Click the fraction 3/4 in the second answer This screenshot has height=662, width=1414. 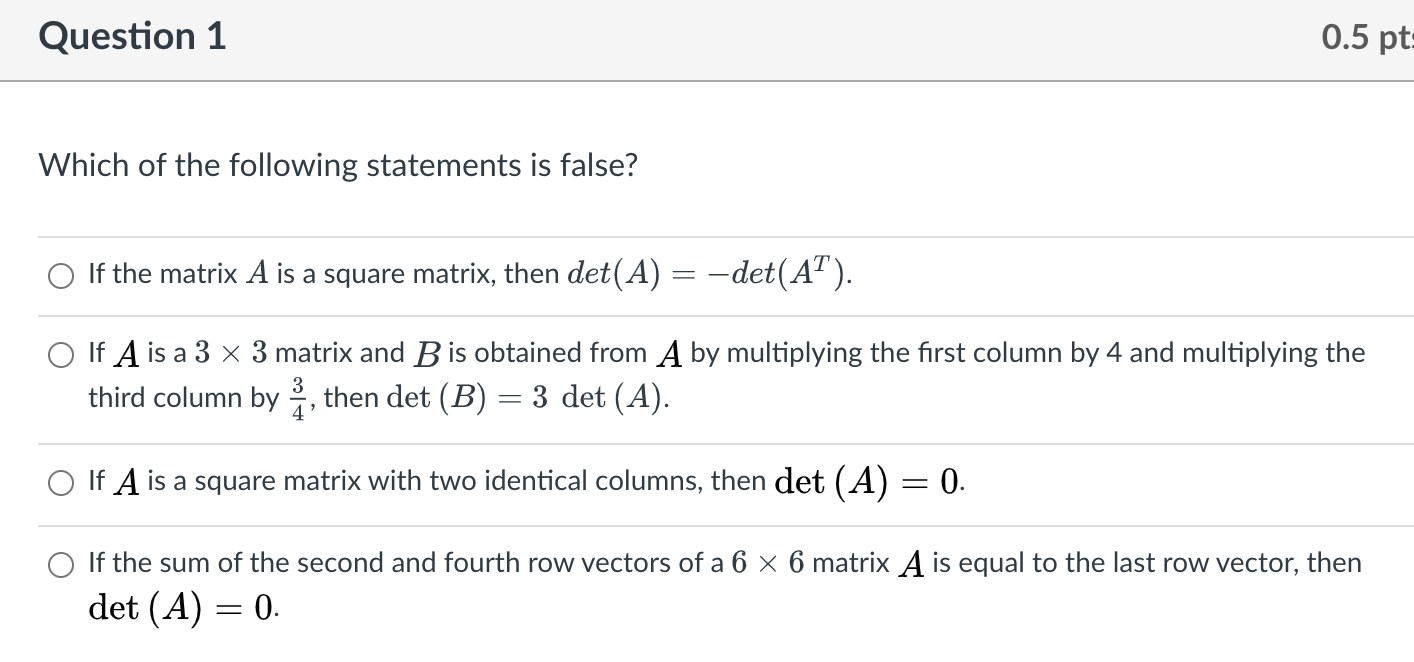(298, 398)
